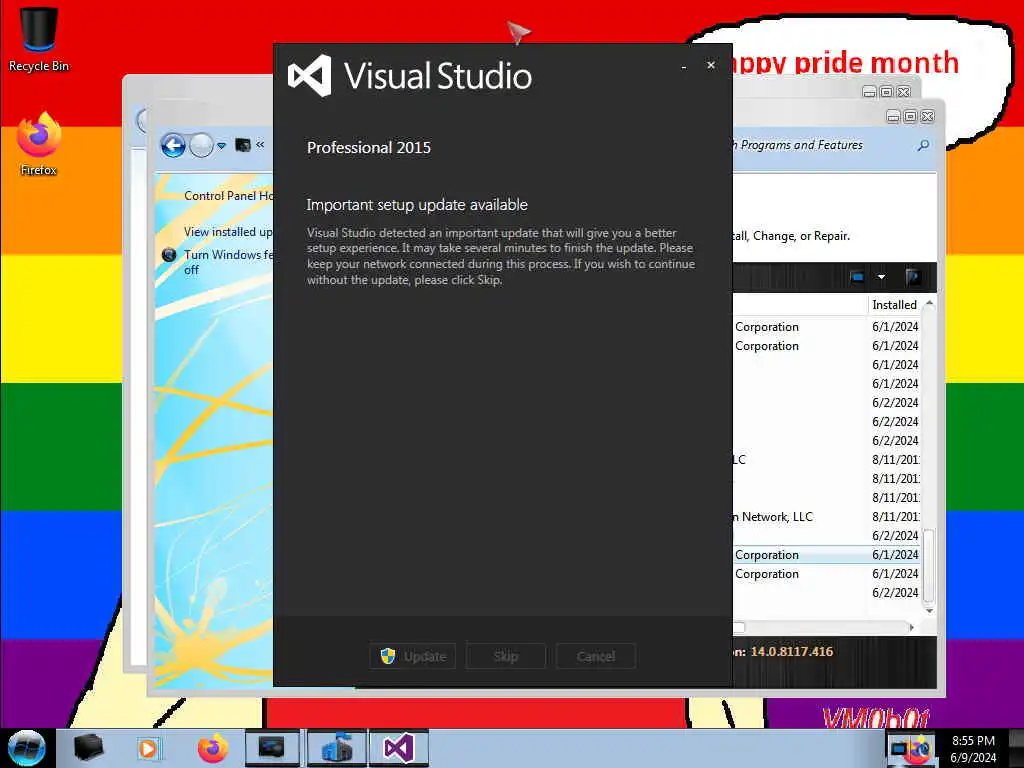Select the highlighted Corporation row in program list
Screen dimensions: 1024x768
click(826, 554)
